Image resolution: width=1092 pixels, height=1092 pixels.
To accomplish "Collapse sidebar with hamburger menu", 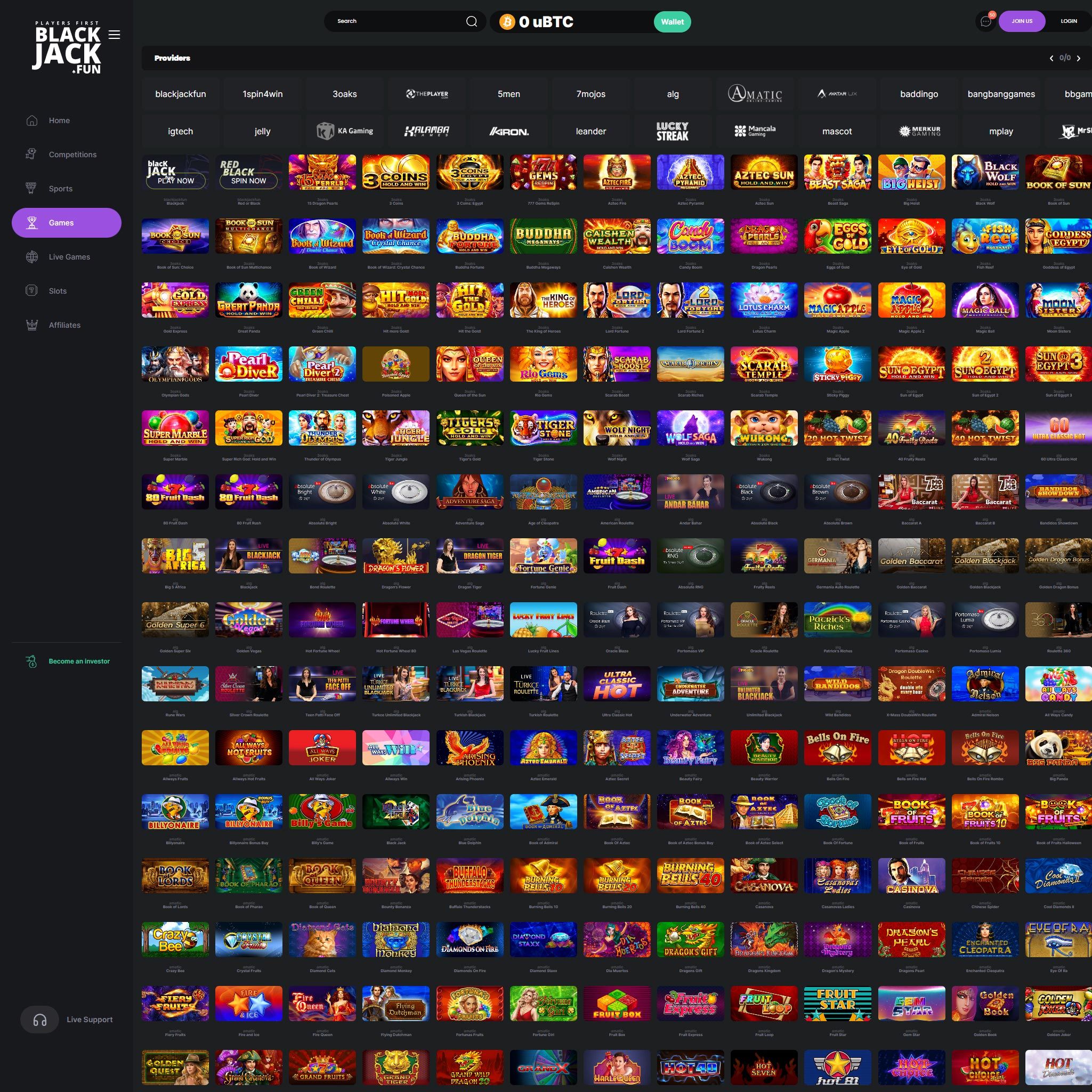I will pos(114,35).
